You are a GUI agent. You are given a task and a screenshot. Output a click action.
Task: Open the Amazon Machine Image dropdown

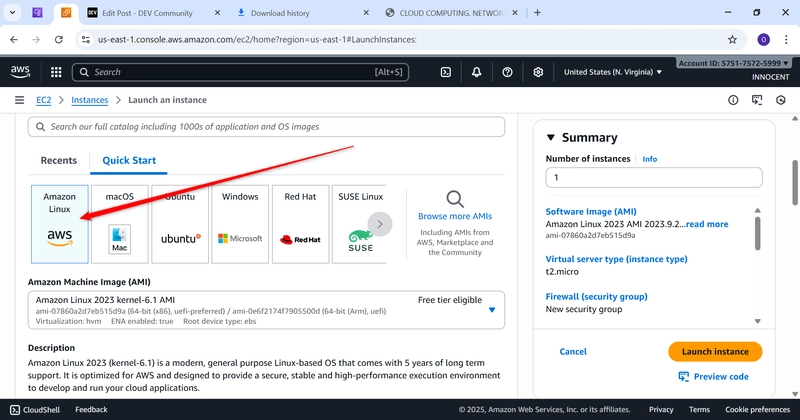[266, 310]
